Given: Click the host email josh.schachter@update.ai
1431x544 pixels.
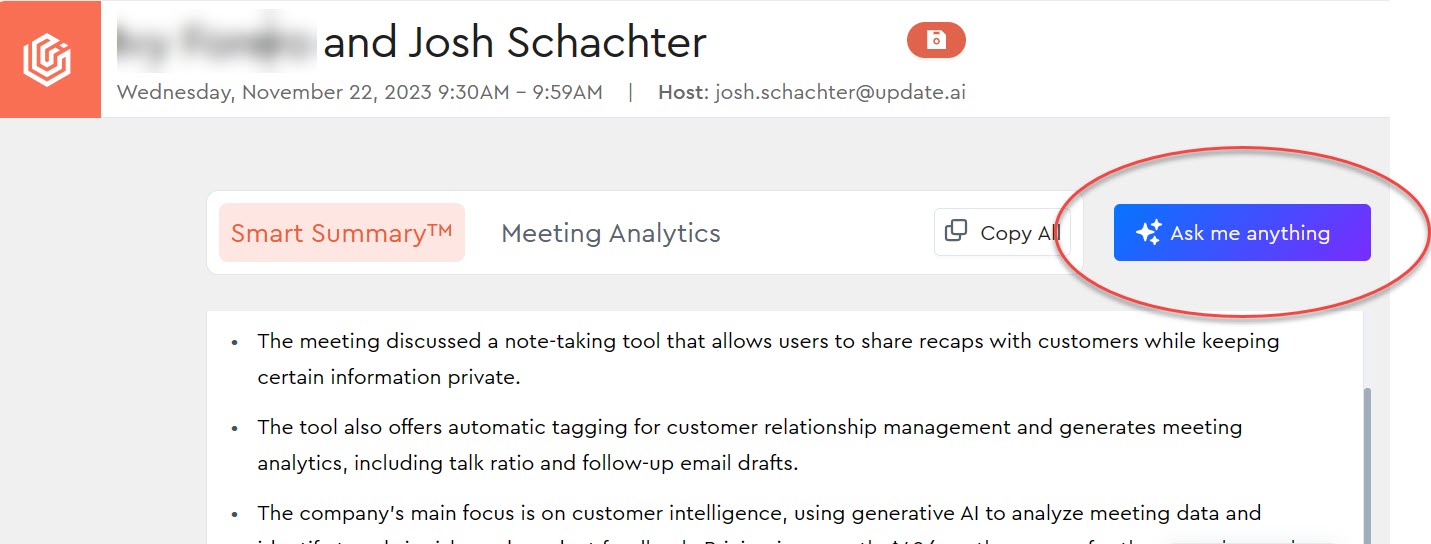Looking at the screenshot, I should click(x=840, y=93).
